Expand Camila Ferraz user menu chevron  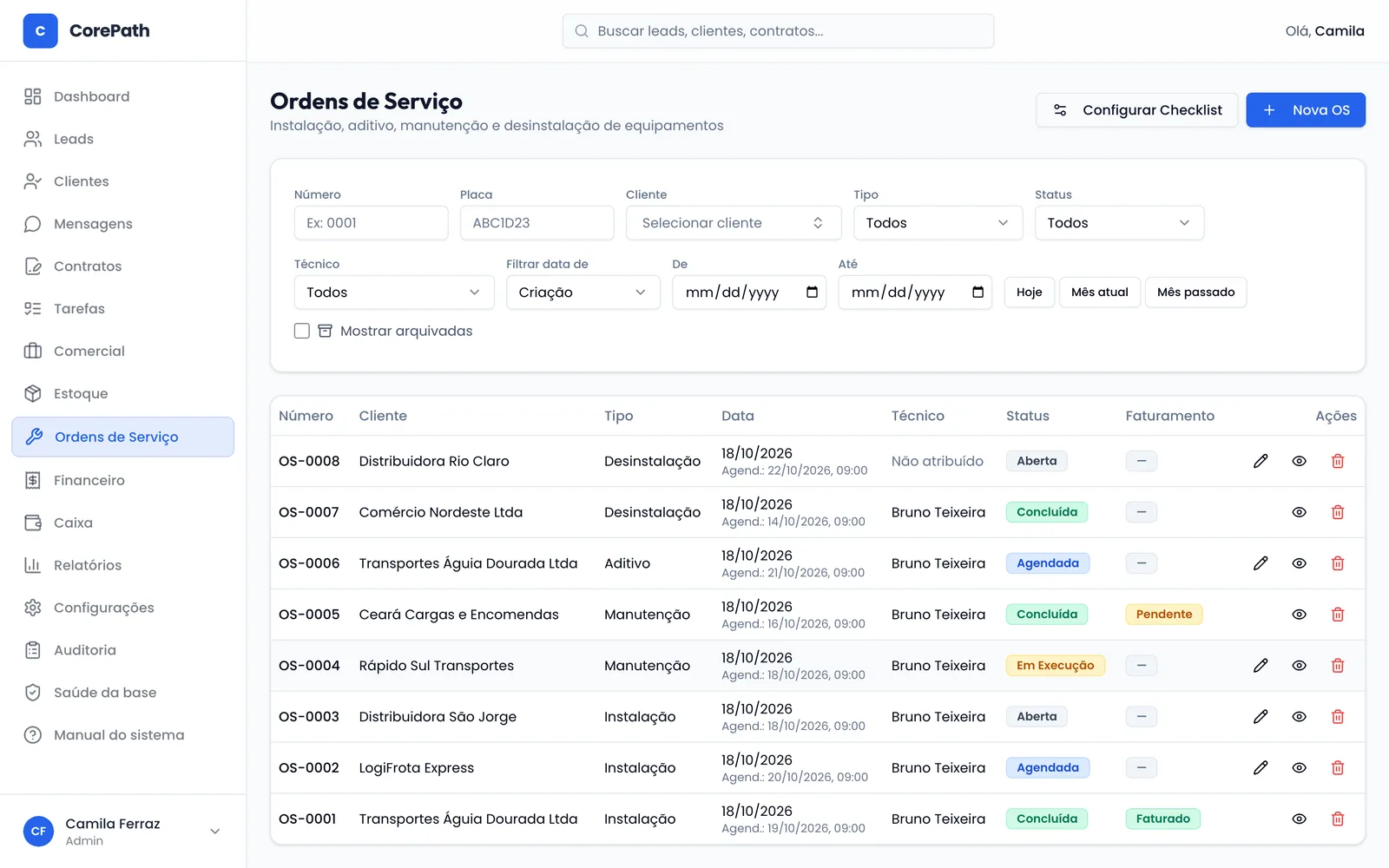[x=215, y=832]
